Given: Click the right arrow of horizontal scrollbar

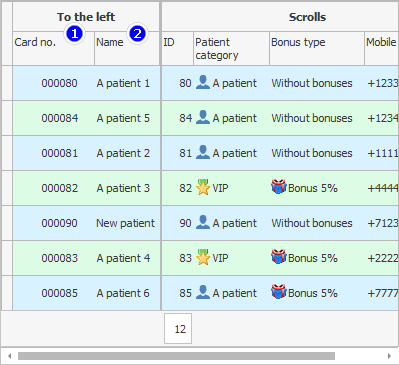Looking at the screenshot, I should (389, 356).
